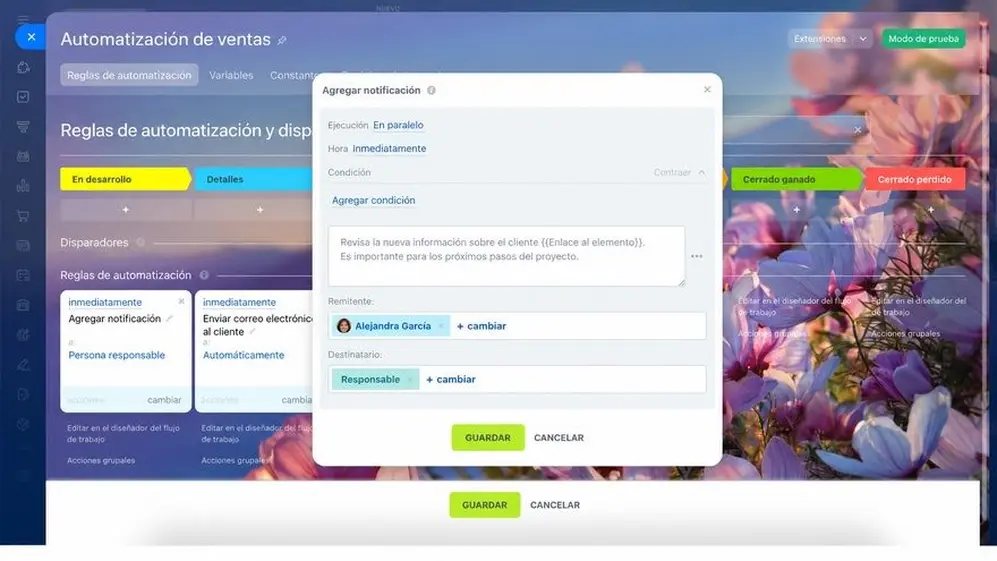Click the Remitente input field empty area
Viewport: 997px width, 561px height.
[604, 326]
